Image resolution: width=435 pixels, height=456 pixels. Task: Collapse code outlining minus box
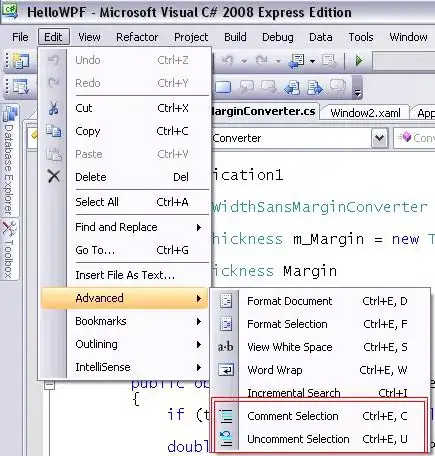(49, 385)
